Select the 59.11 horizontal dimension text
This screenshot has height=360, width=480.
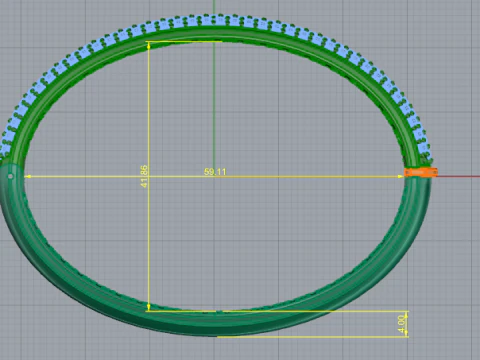point(215,172)
